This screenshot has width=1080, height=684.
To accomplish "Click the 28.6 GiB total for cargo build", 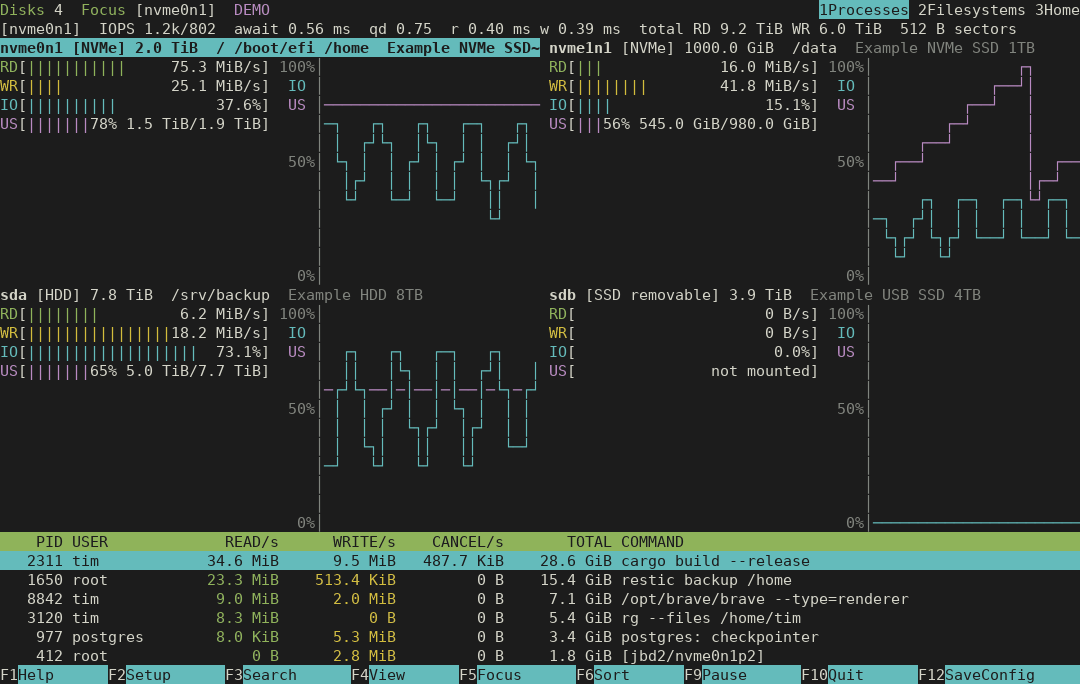I will point(576,561).
